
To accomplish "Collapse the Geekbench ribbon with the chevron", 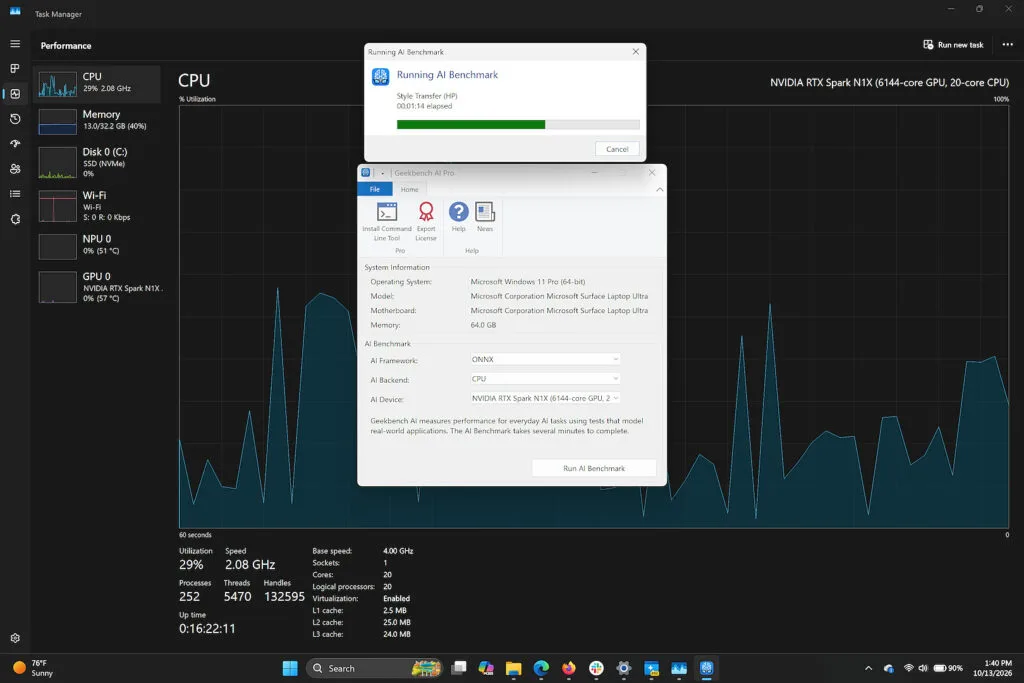I will (660, 189).
